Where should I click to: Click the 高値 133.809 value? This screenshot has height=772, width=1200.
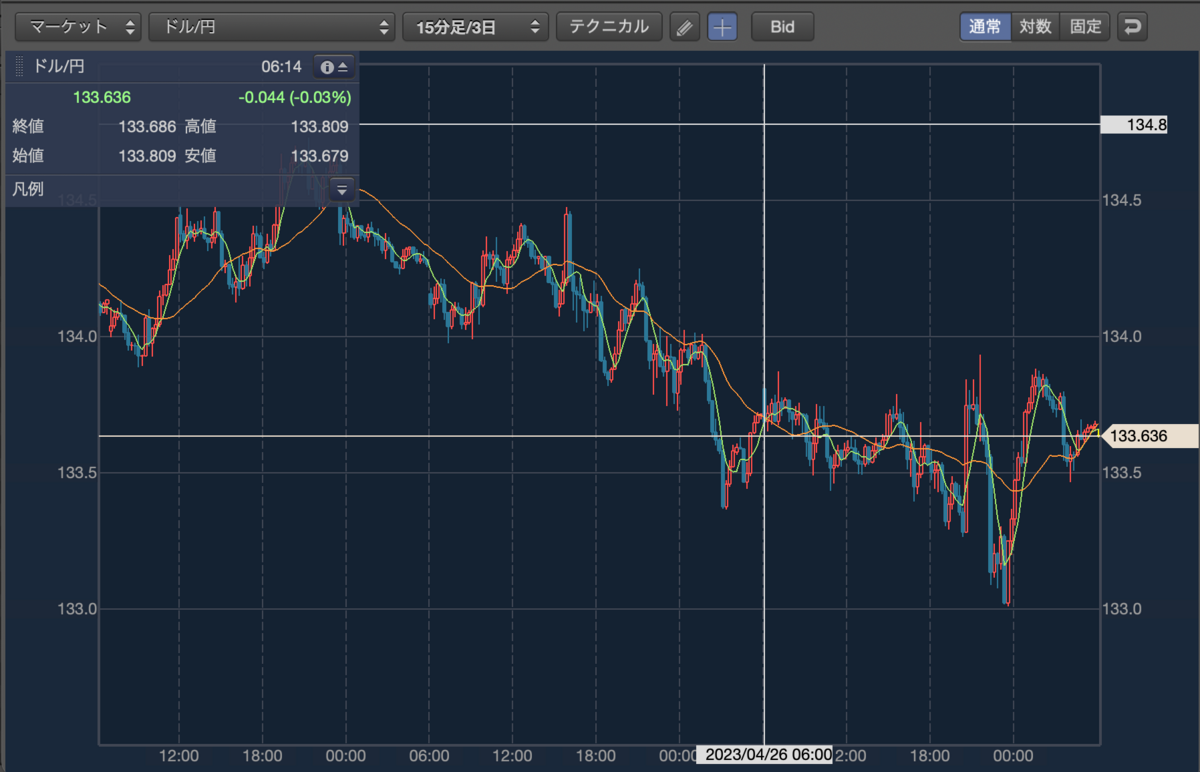pos(319,127)
